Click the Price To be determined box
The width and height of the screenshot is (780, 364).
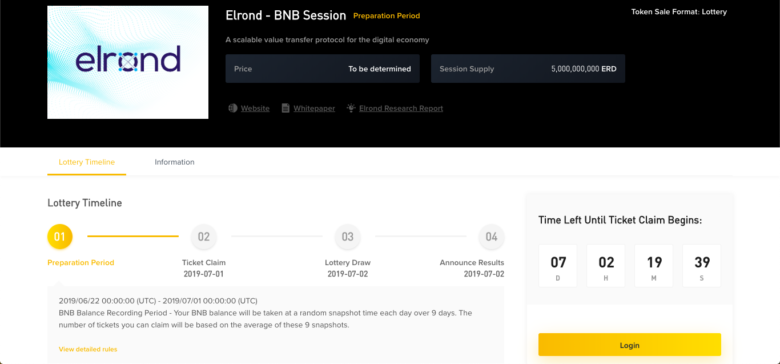pos(322,69)
